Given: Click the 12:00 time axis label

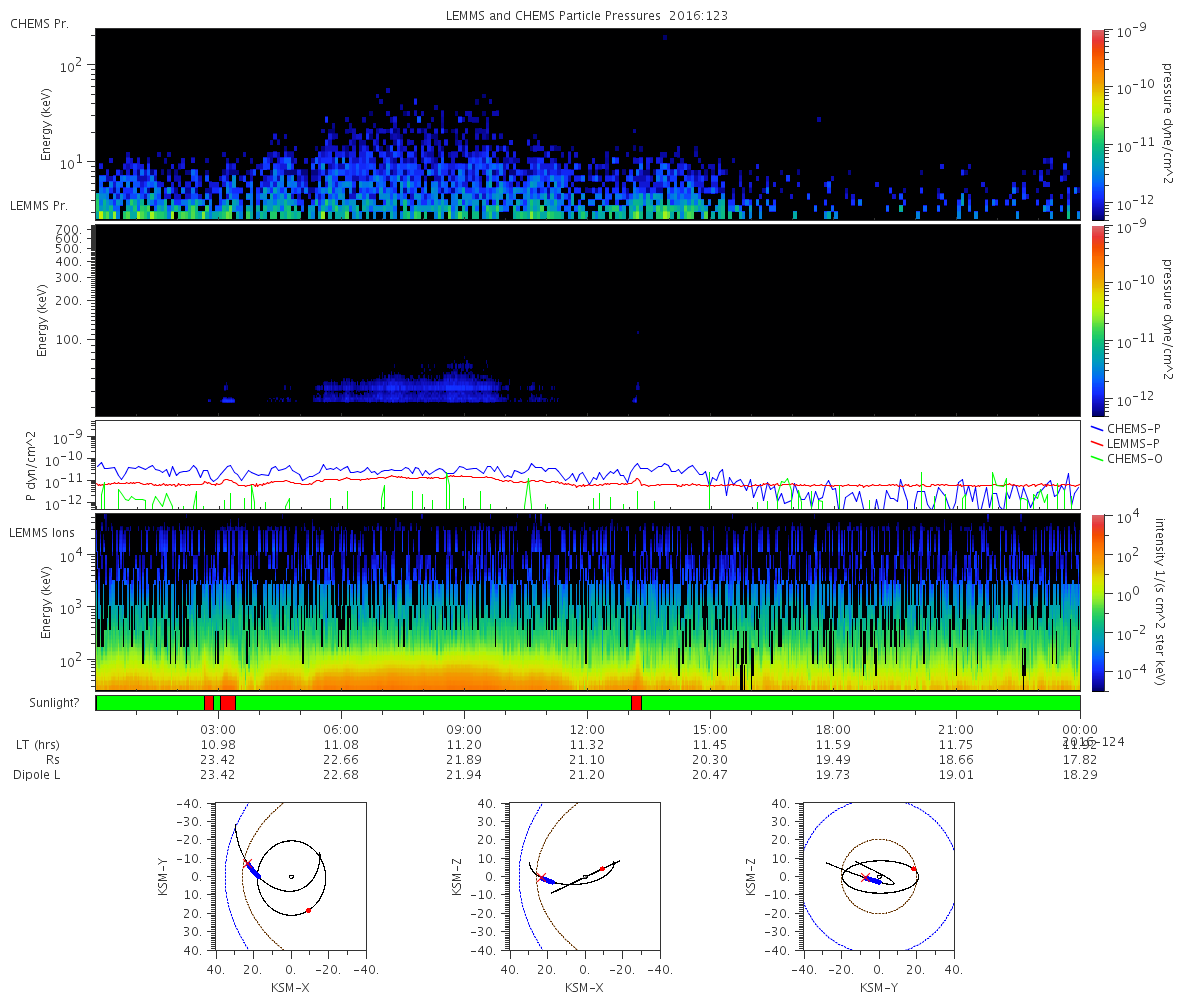Looking at the screenshot, I should (587, 729).
